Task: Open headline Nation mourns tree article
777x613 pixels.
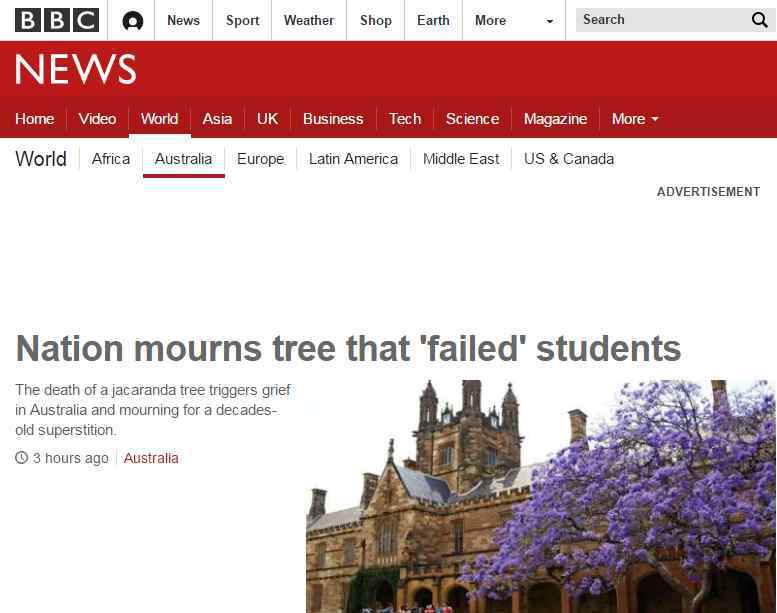Action: pyautogui.click(x=348, y=348)
